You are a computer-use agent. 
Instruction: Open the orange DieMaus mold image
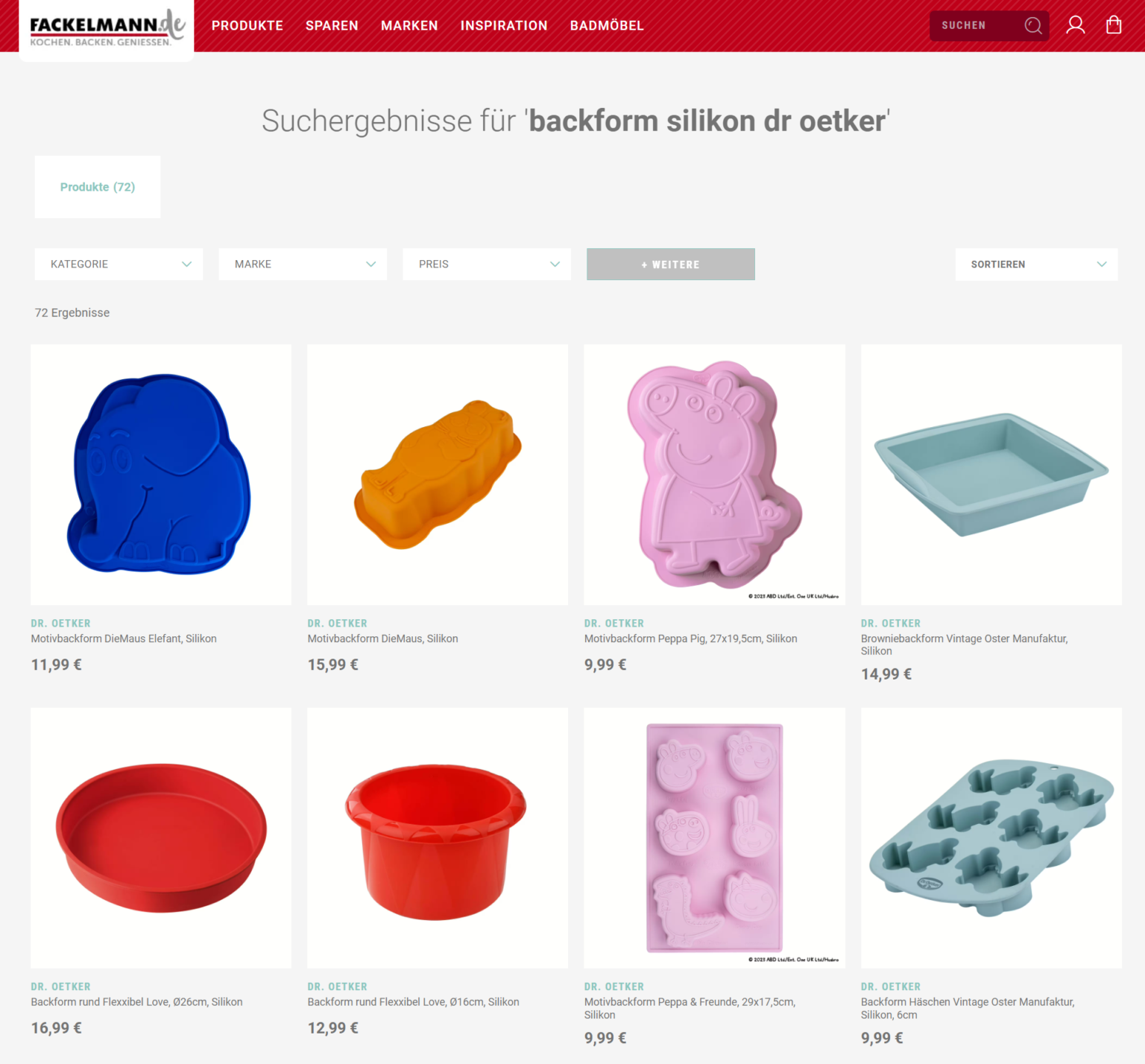pos(438,475)
